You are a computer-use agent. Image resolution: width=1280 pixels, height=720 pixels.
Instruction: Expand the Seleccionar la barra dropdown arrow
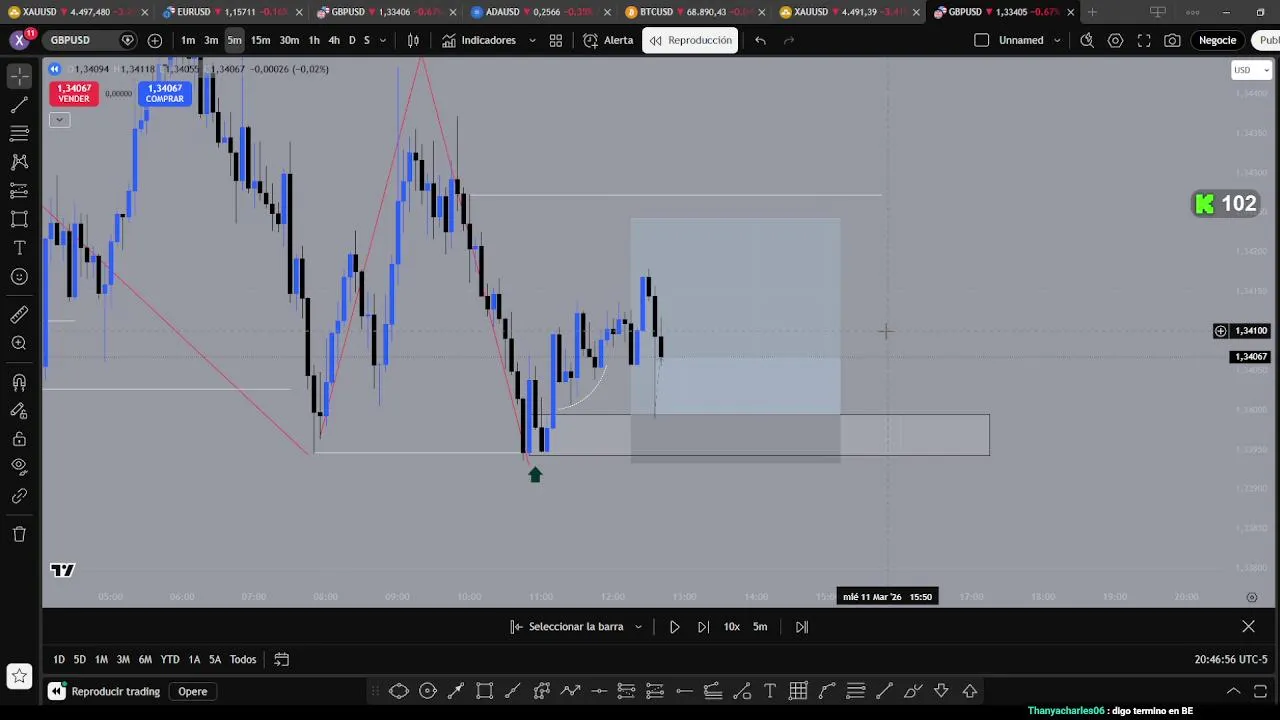(x=638, y=627)
